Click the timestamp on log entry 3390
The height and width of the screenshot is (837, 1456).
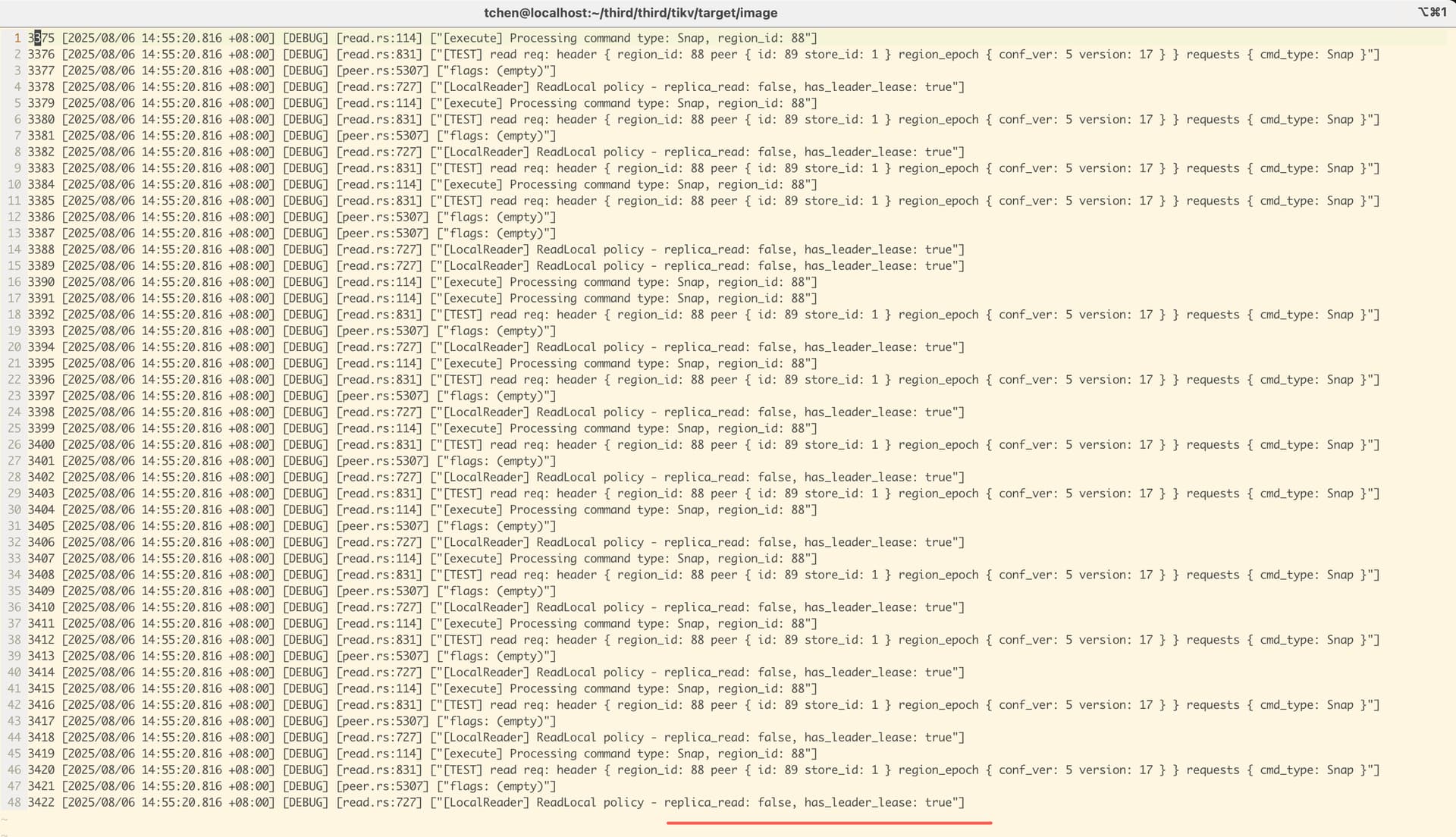[168, 282]
